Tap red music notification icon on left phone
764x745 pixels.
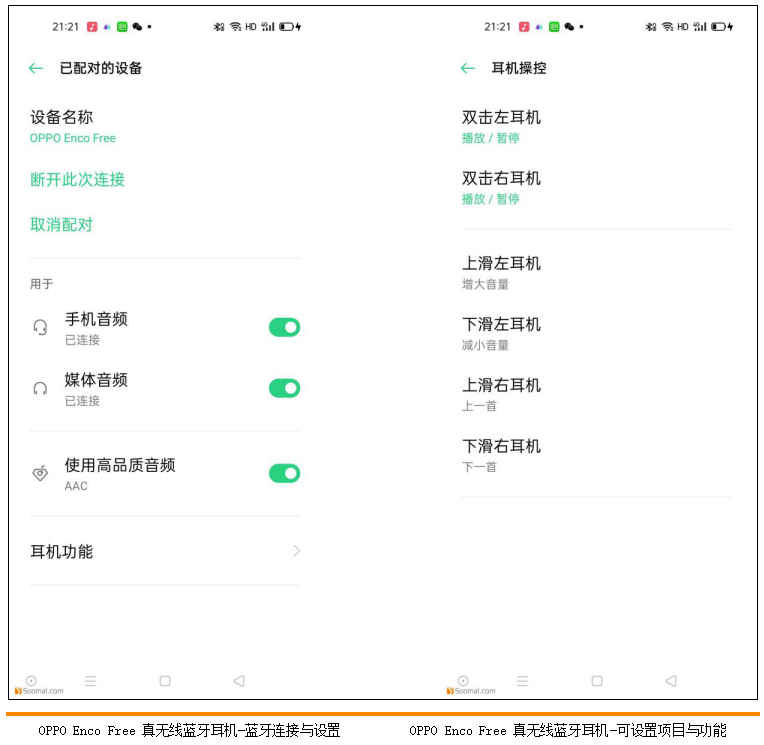[x=92, y=27]
